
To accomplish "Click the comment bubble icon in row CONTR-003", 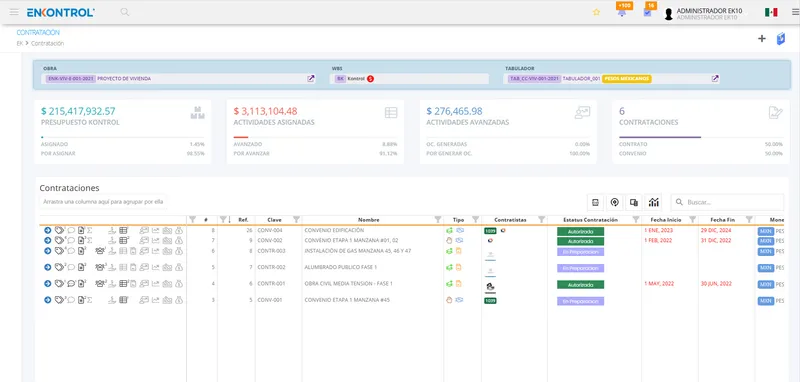I will coord(71,251).
